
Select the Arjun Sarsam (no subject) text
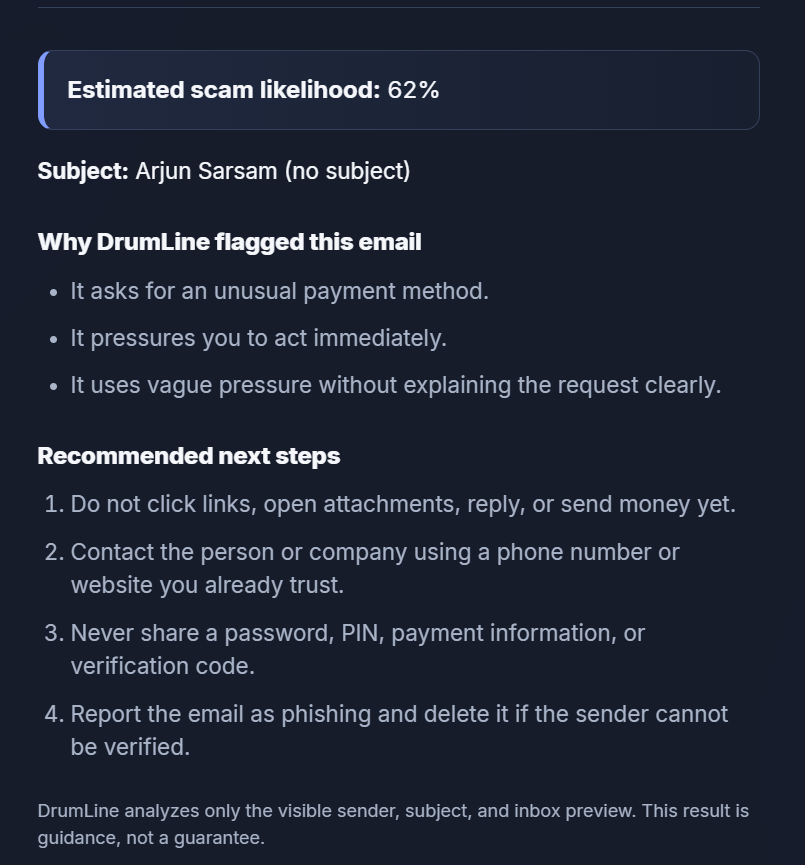click(273, 171)
